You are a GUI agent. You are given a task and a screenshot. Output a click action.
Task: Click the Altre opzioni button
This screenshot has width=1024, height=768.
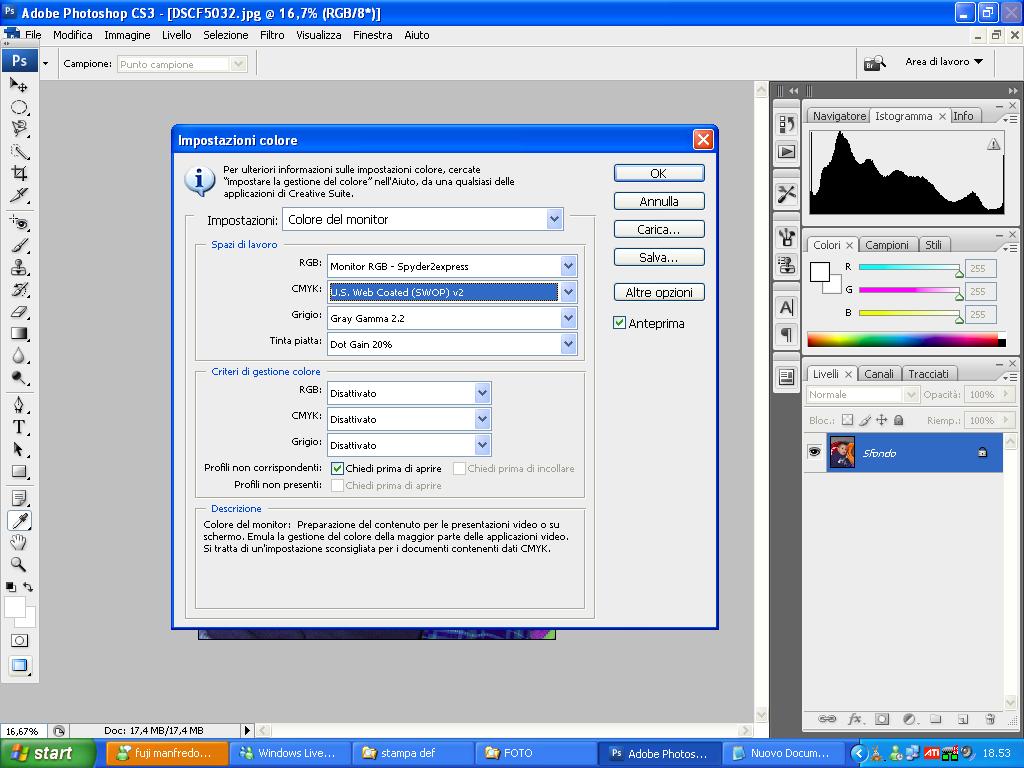point(659,292)
